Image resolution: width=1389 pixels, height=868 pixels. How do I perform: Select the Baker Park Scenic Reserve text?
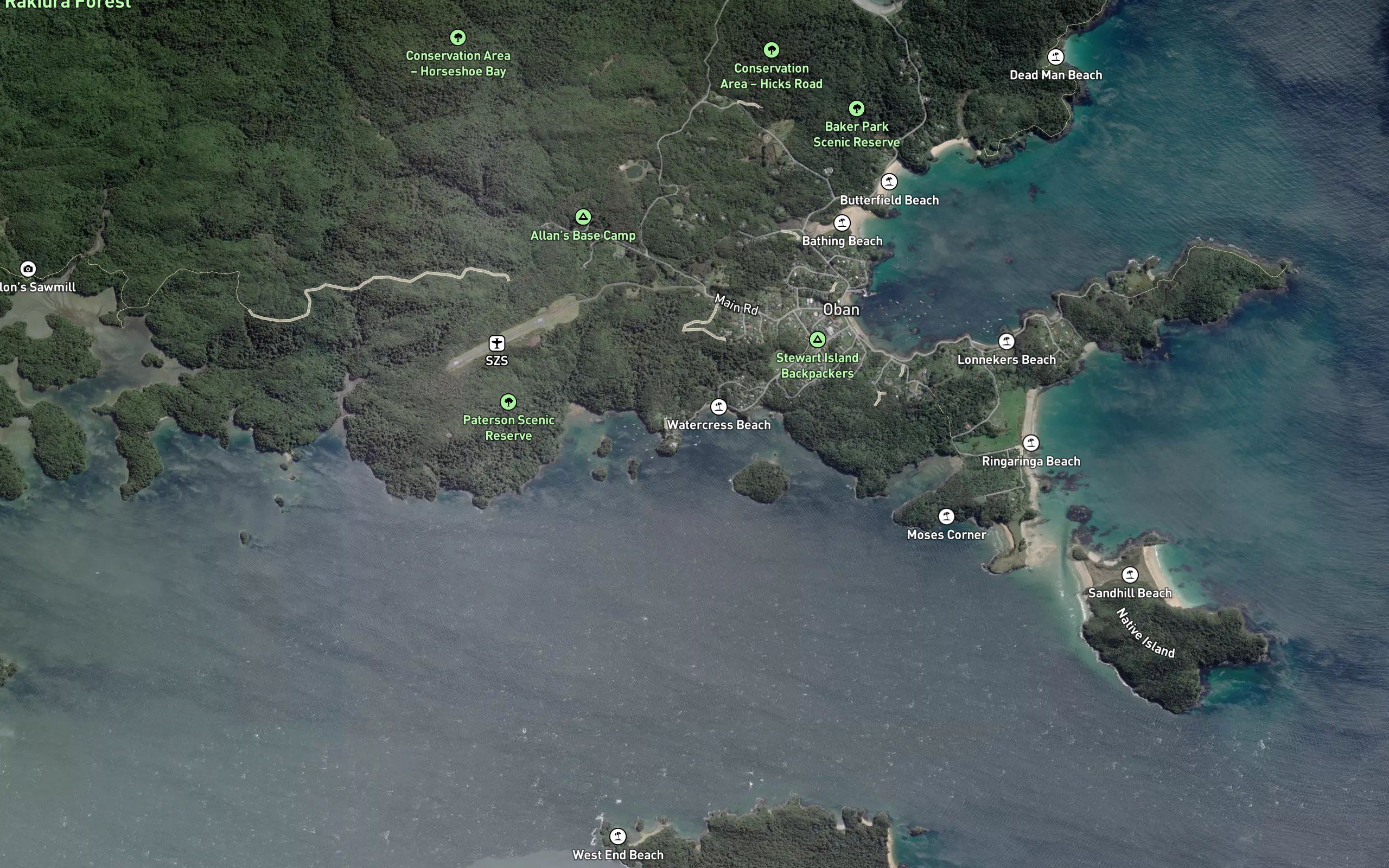(856, 135)
